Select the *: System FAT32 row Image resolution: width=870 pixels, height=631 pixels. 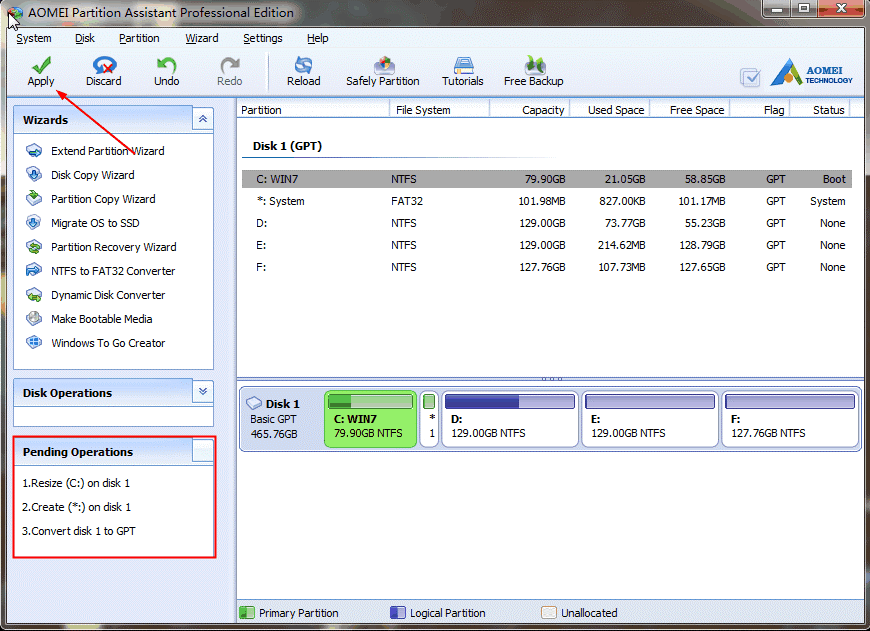click(547, 201)
